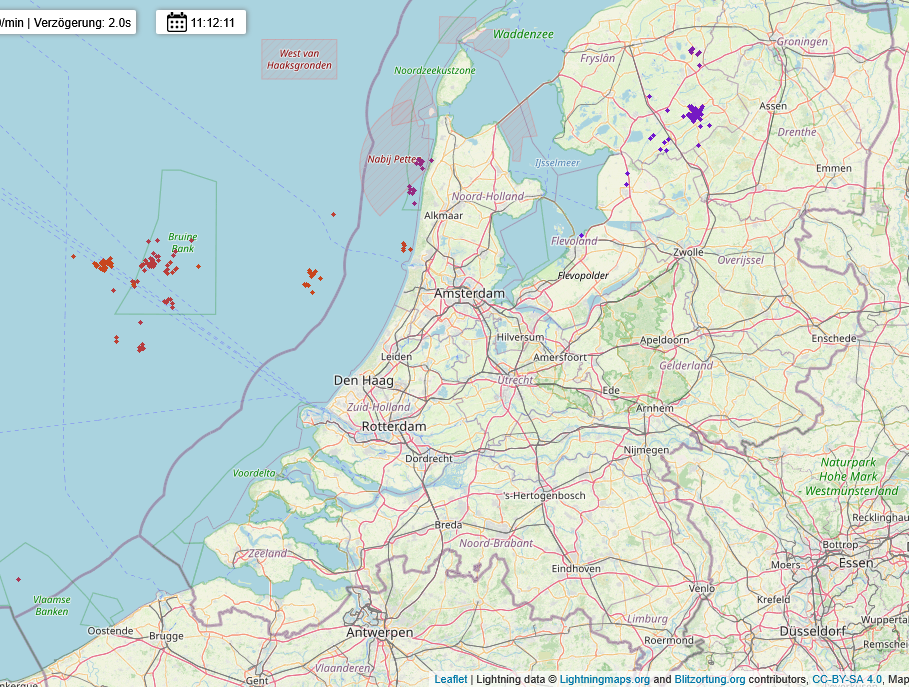Click the Enschede city label
This screenshot has width=909, height=687.
point(834,339)
